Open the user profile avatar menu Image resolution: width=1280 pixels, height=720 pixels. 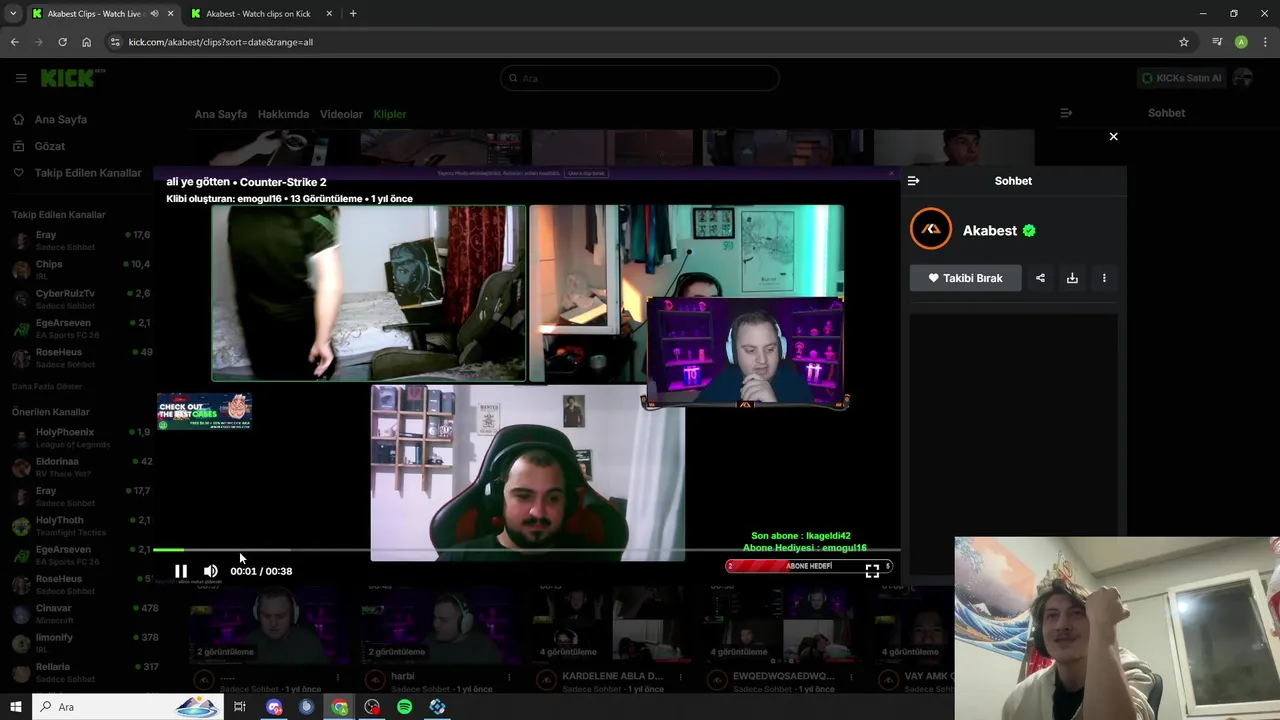(x=1243, y=78)
